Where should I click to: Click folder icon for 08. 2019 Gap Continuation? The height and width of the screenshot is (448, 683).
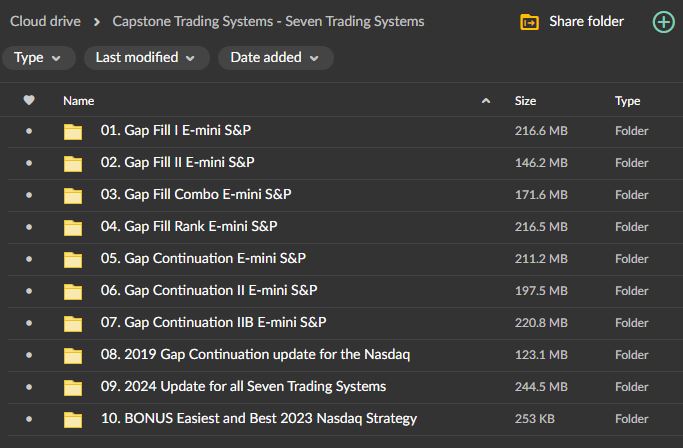(x=73, y=355)
